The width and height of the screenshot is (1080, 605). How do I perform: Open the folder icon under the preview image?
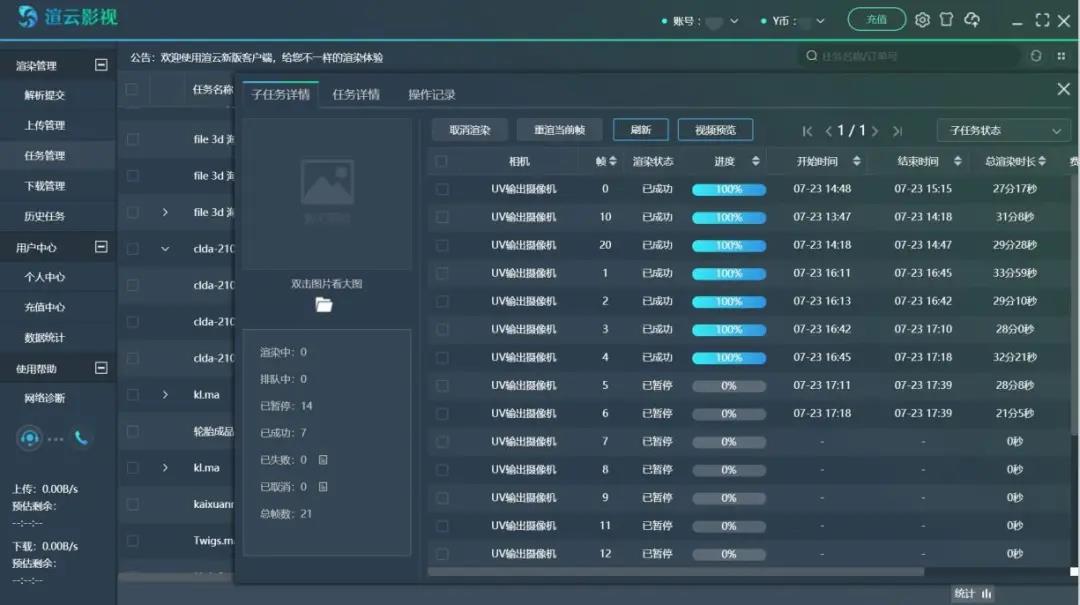coord(324,305)
